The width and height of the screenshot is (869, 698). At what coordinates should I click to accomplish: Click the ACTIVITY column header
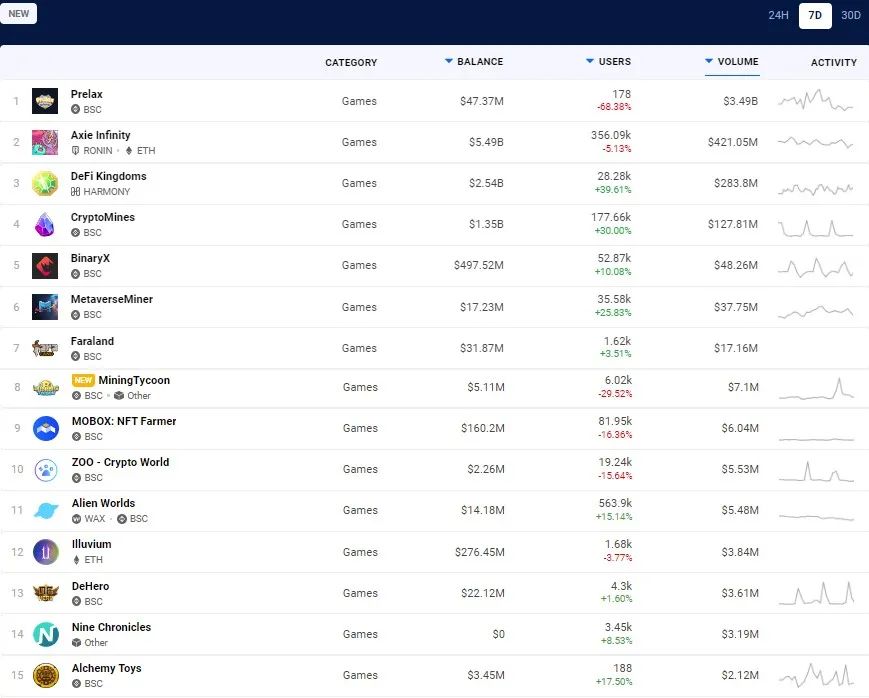[834, 63]
